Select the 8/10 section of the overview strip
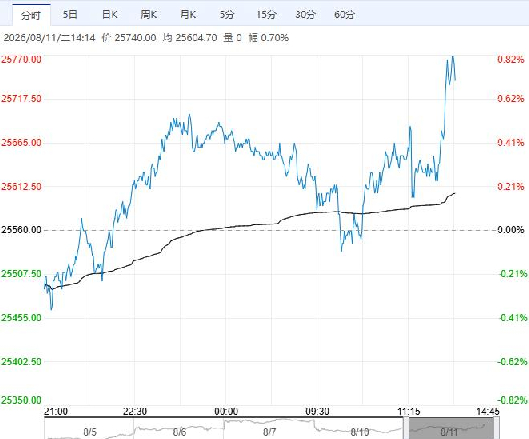This screenshot has width=529, height=439. pos(360,432)
